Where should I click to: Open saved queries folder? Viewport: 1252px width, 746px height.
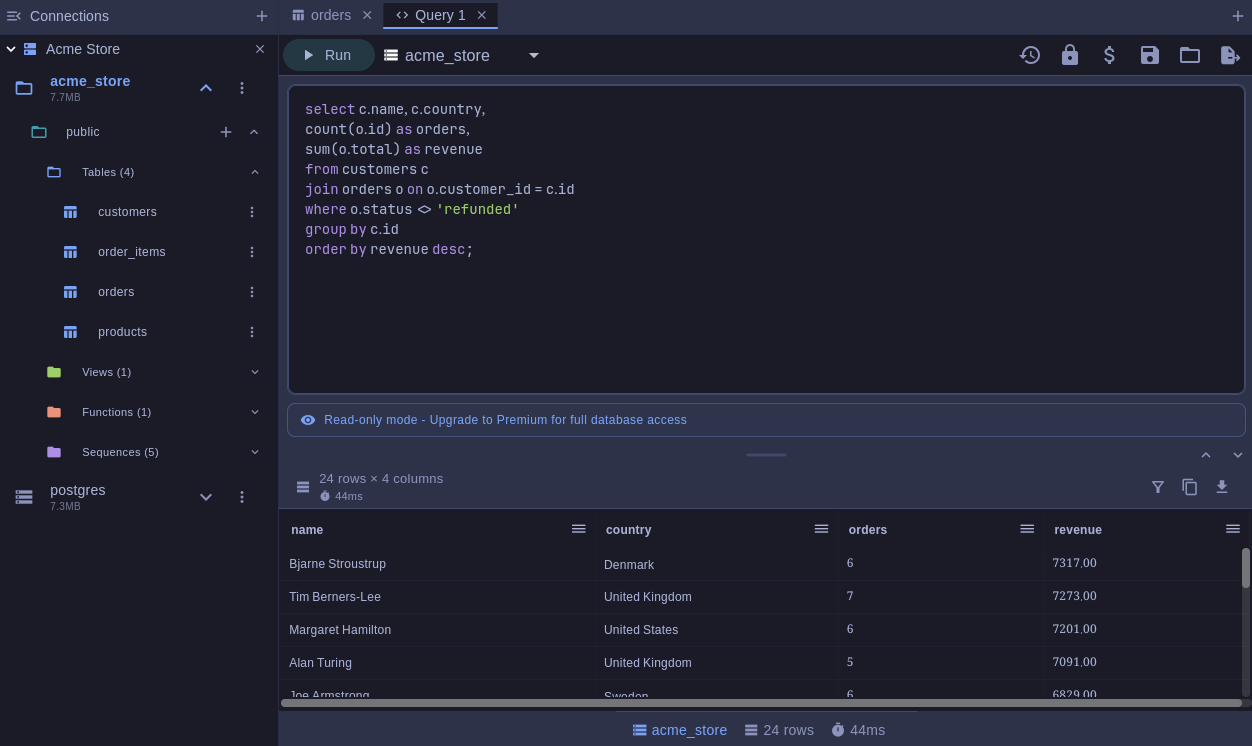pos(1190,55)
